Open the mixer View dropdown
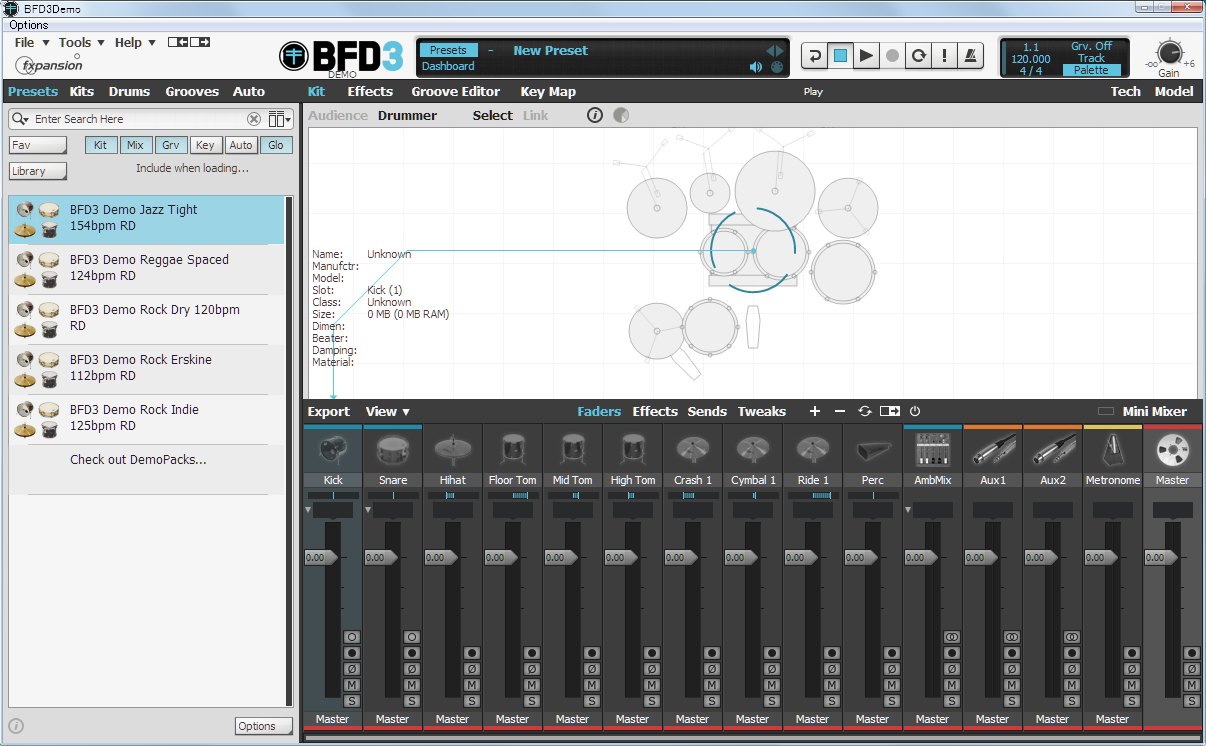 click(x=388, y=411)
